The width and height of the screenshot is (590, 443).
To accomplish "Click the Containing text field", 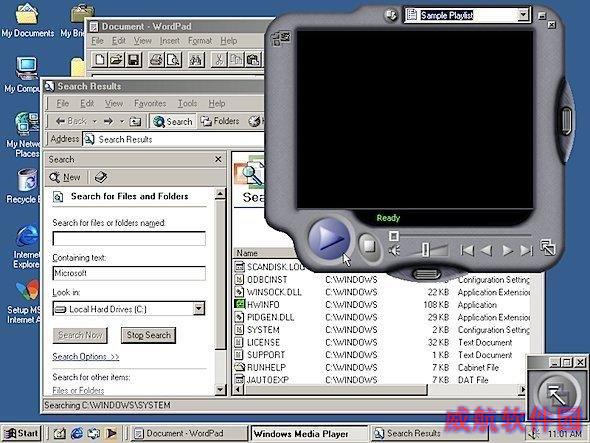I will tap(129, 273).
